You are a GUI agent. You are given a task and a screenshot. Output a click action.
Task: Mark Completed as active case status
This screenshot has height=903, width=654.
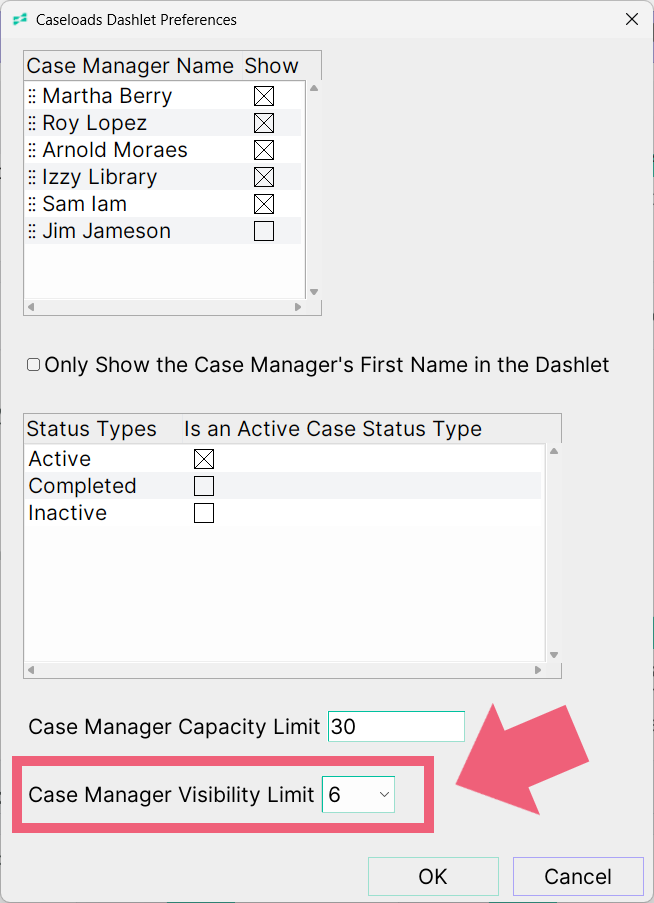(204, 486)
